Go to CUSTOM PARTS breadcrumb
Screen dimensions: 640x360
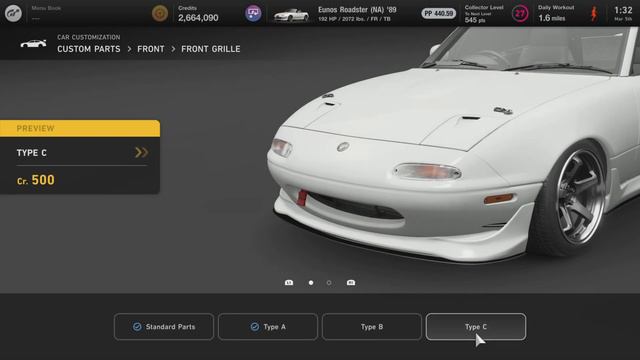89,49
